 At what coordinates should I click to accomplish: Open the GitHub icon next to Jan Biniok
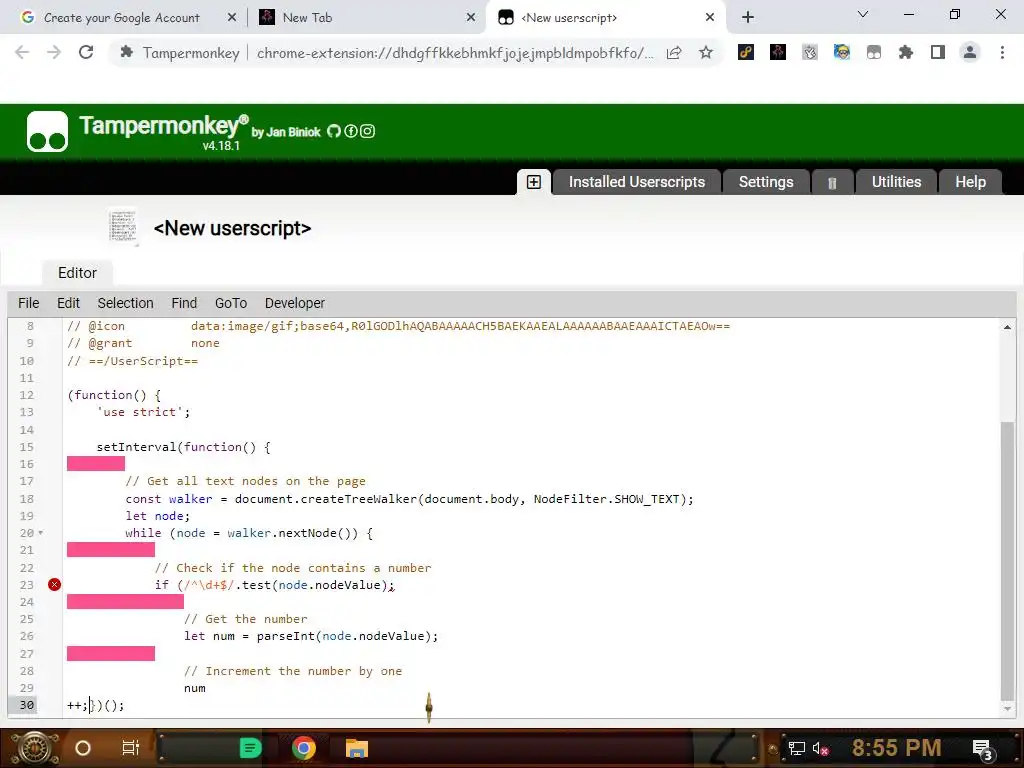(334, 131)
